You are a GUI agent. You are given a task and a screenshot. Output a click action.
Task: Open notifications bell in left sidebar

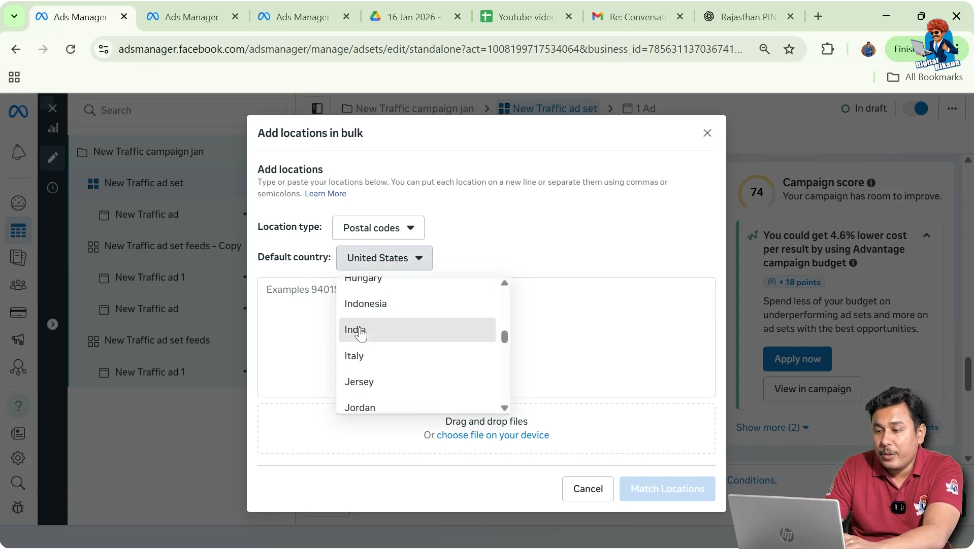coord(18,153)
